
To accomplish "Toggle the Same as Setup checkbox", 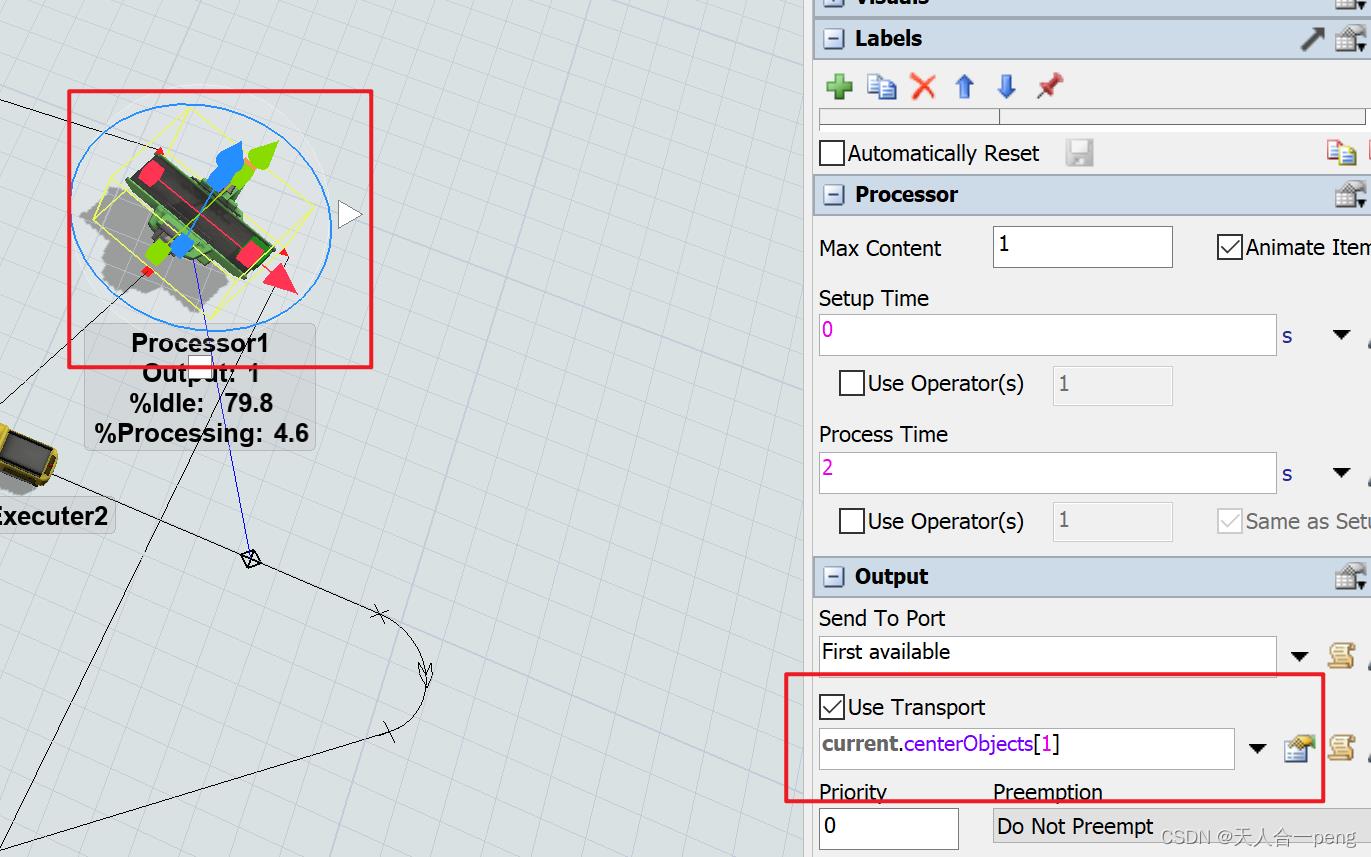I will [x=1230, y=521].
